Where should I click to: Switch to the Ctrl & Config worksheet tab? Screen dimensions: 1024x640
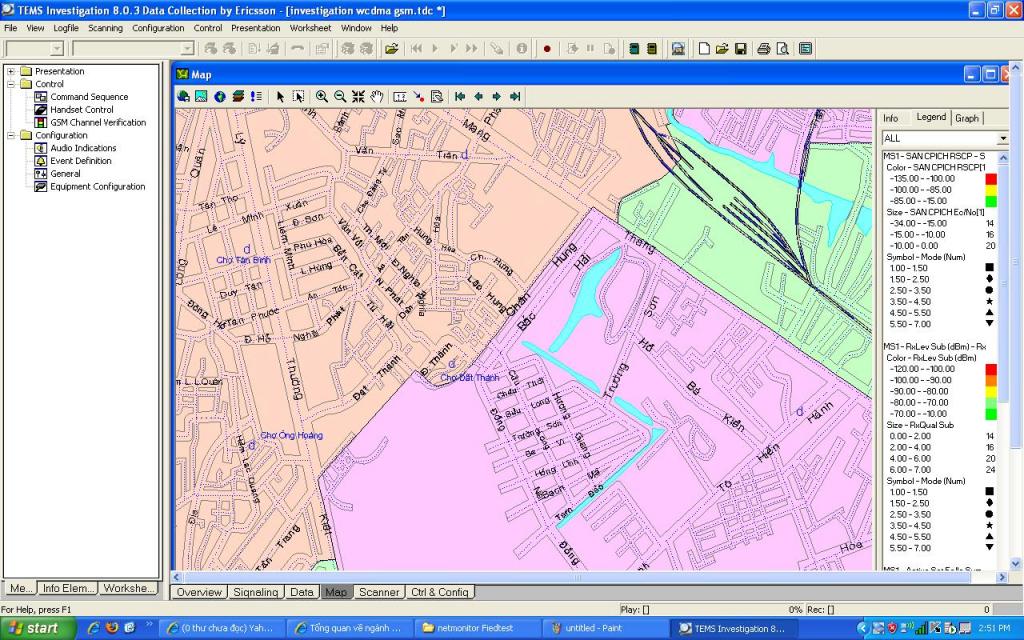[x=440, y=592]
